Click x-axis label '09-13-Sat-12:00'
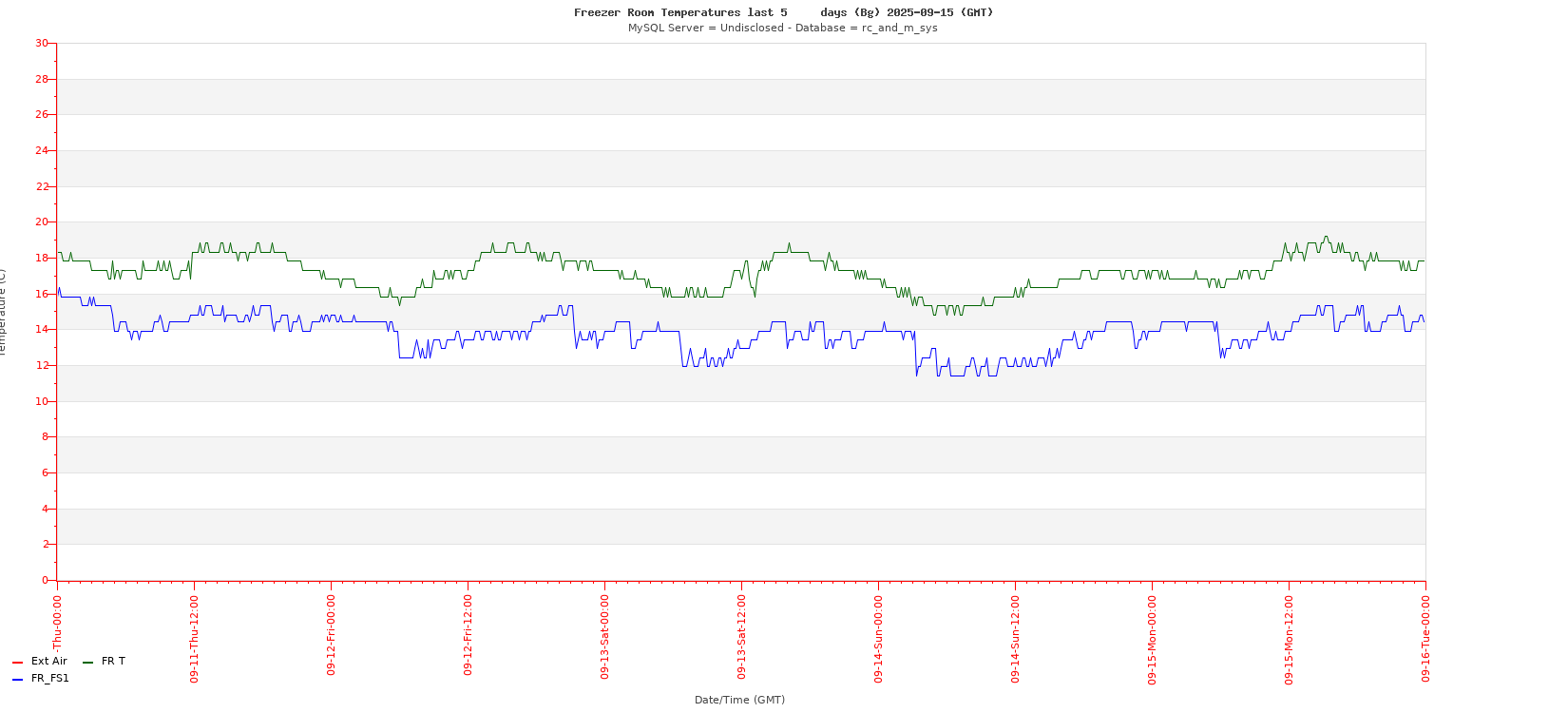The width and height of the screenshot is (1568, 713). pyautogui.click(x=741, y=637)
